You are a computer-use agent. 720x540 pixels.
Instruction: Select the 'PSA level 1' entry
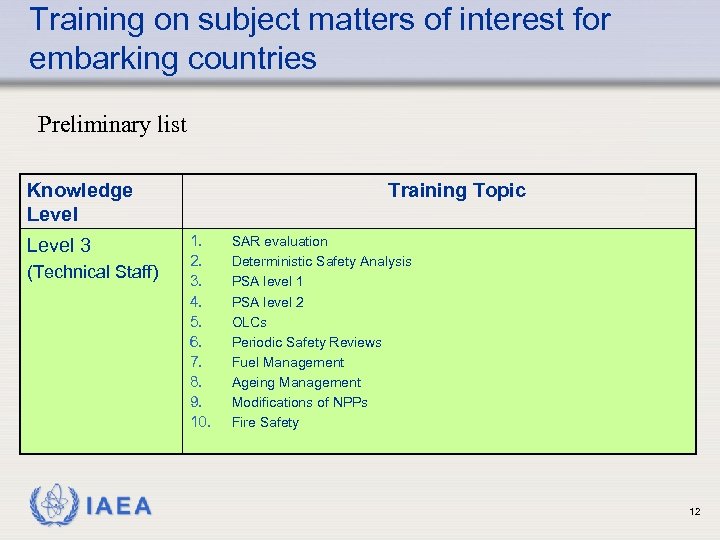point(267,281)
